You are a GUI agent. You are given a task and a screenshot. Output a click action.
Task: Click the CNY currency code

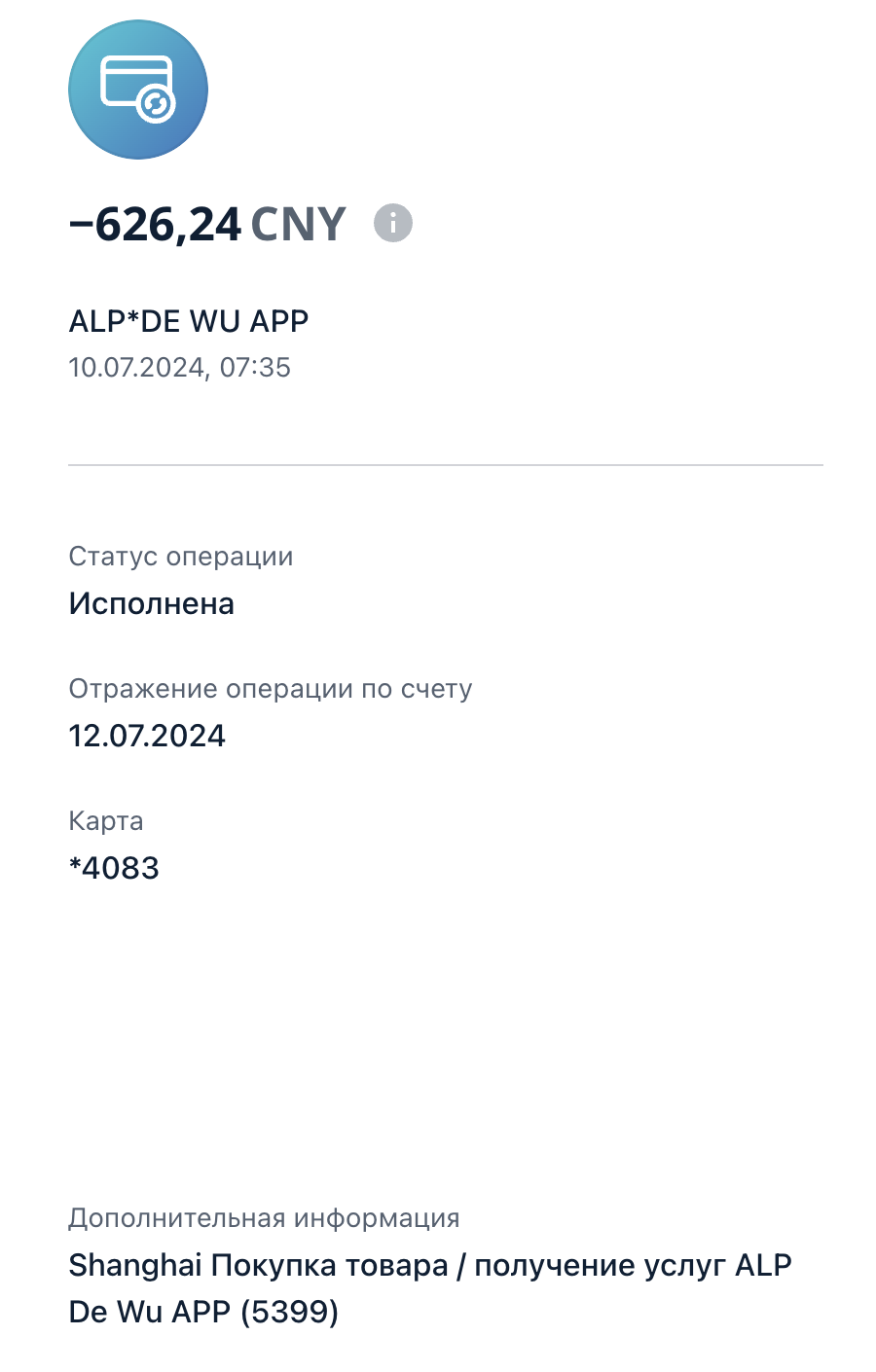(298, 225)
